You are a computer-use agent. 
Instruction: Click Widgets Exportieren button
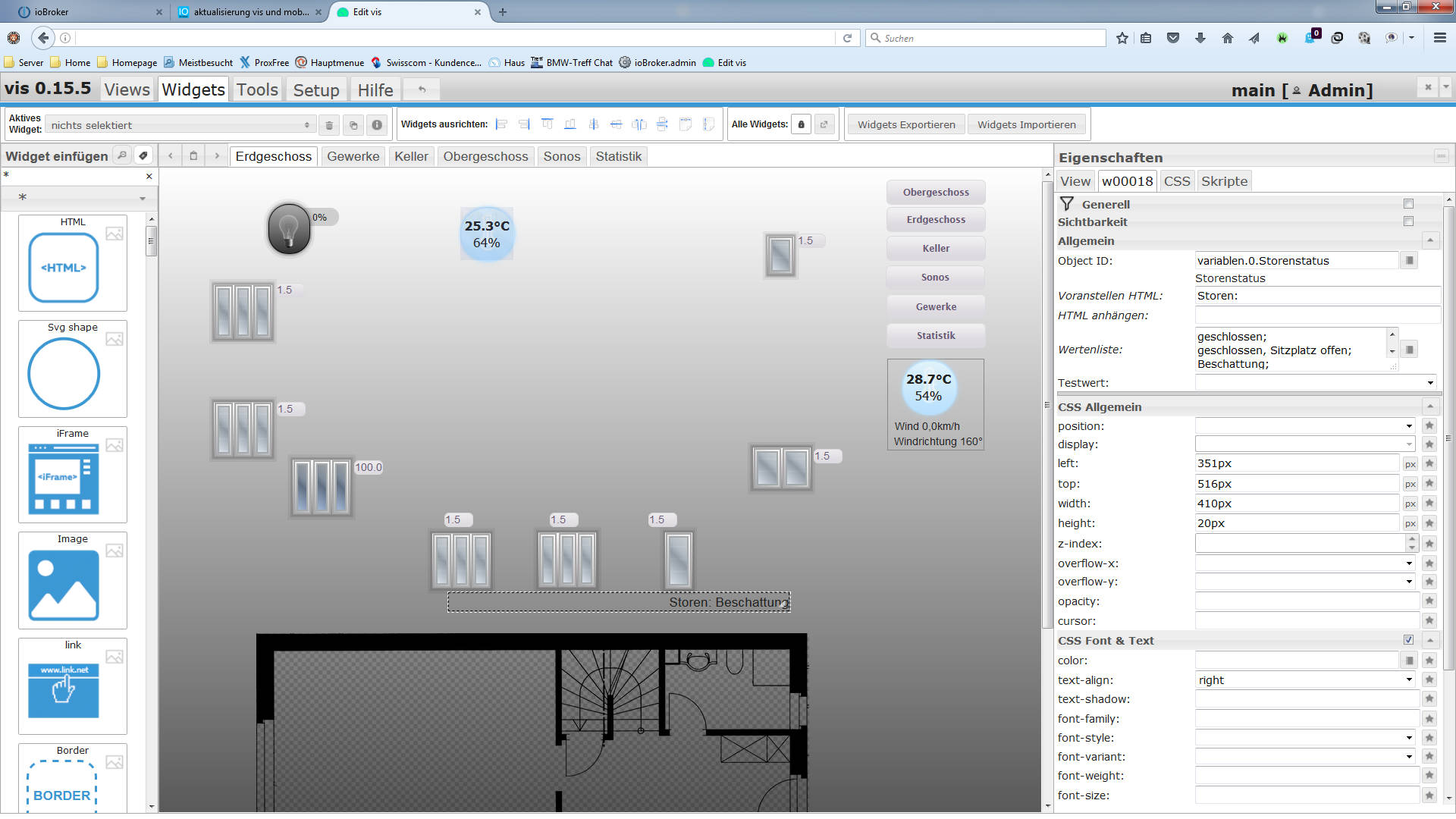pyautogui.click(x=905, y=124)
